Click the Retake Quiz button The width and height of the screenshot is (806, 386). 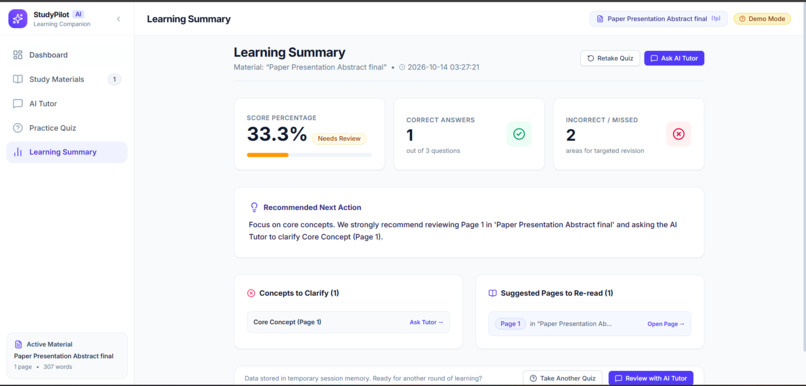(x=610, y=58)
